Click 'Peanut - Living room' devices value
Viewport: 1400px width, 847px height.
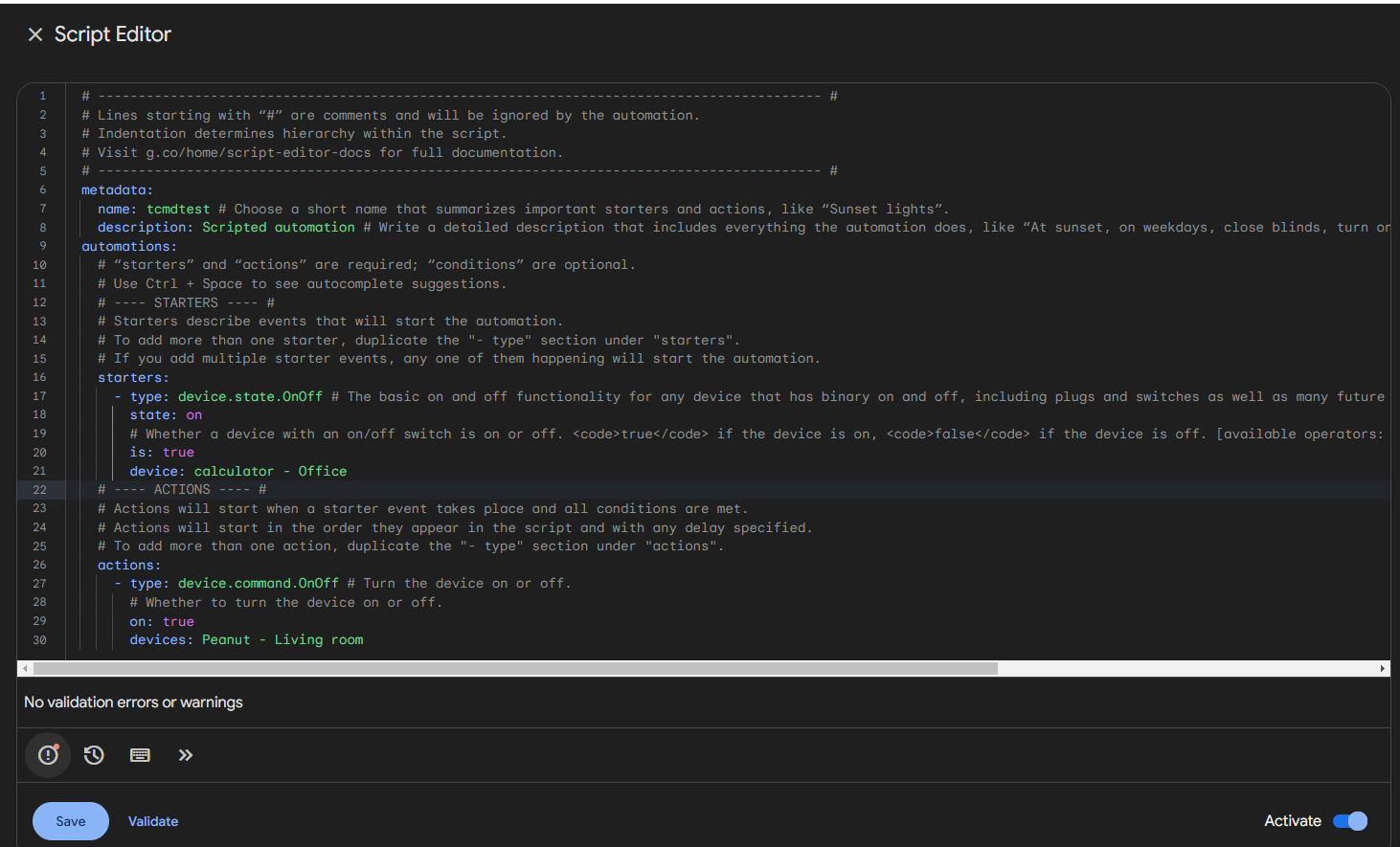(282, 640)
